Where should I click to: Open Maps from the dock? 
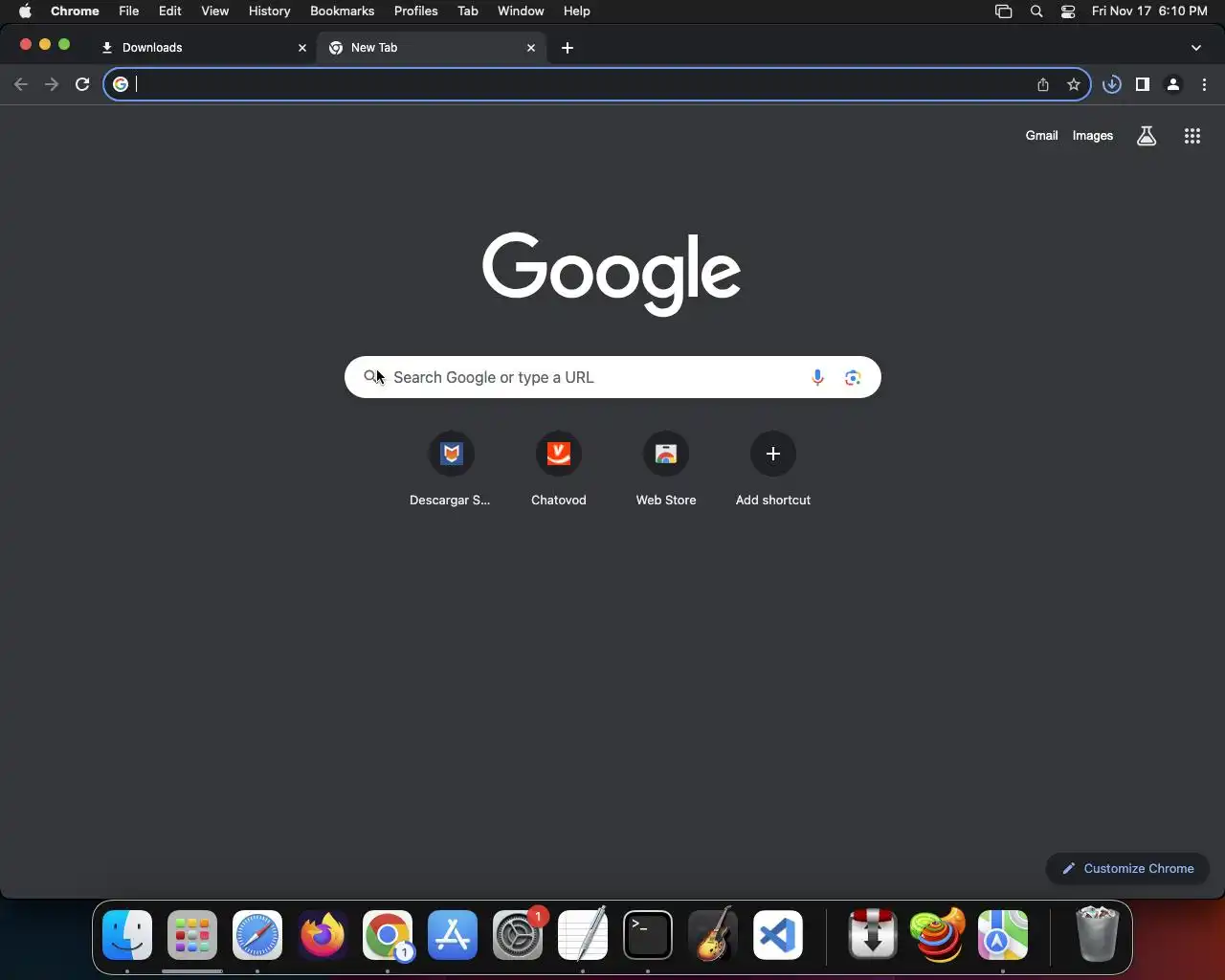(1003, 935)
